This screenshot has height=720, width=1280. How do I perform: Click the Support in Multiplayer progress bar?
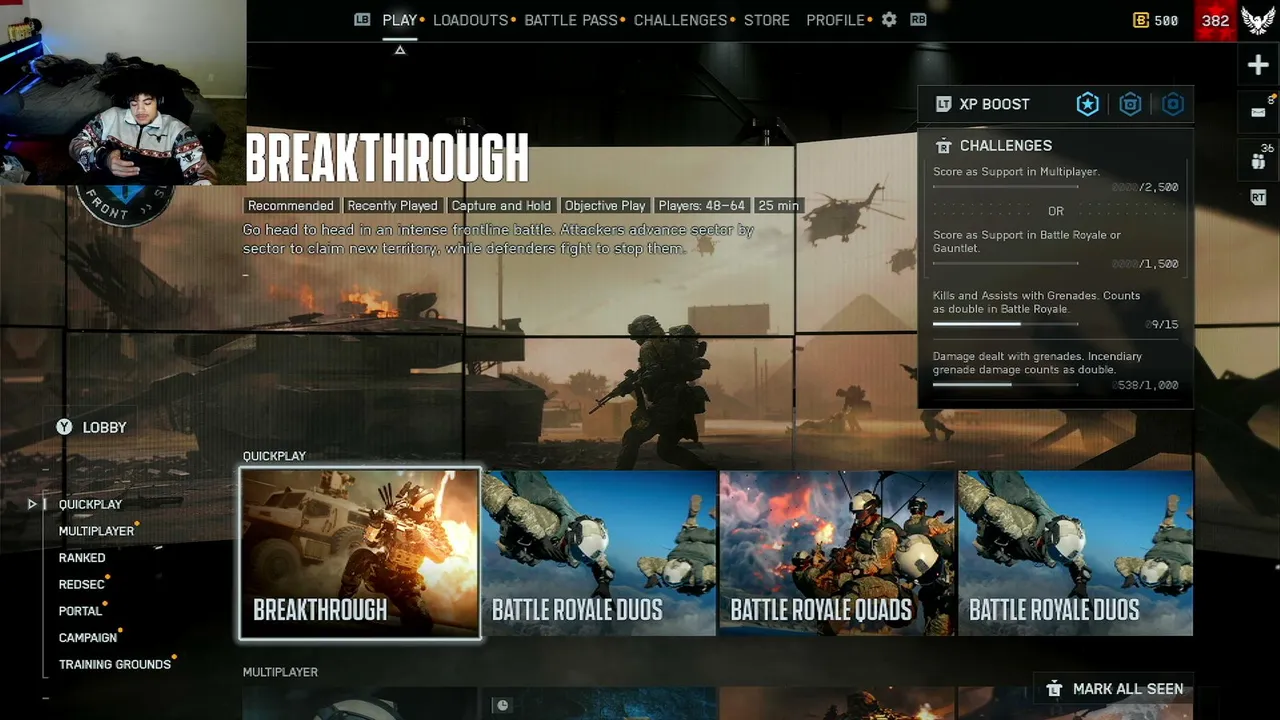1005,187
